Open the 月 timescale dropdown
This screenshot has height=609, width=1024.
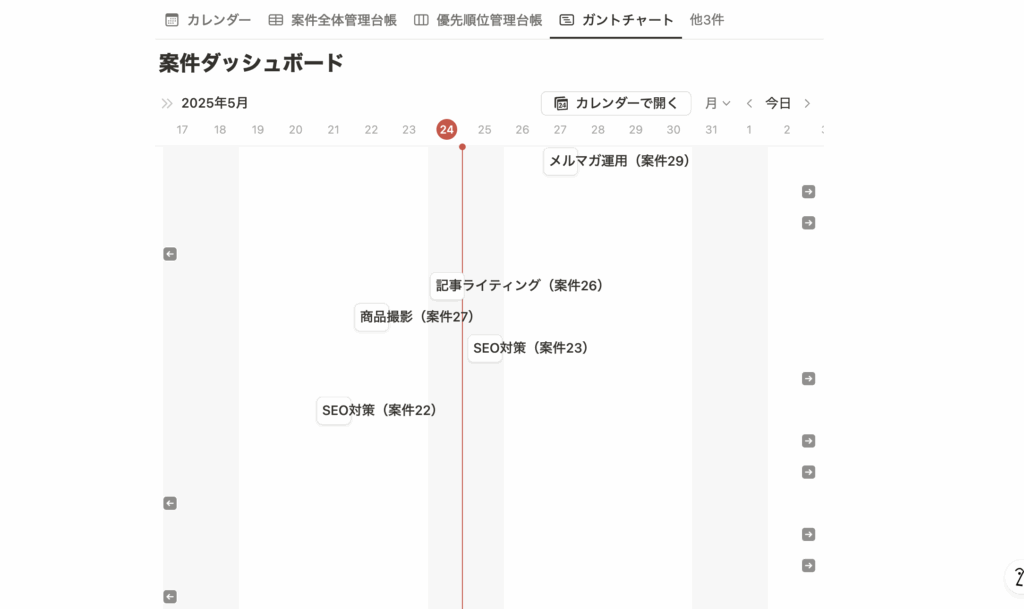click(x=717, y=103)
